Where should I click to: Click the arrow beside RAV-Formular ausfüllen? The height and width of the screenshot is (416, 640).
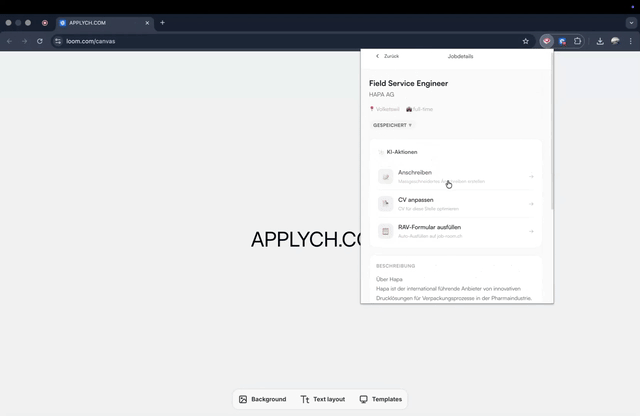pyautogui.click(x=531, y=231)
